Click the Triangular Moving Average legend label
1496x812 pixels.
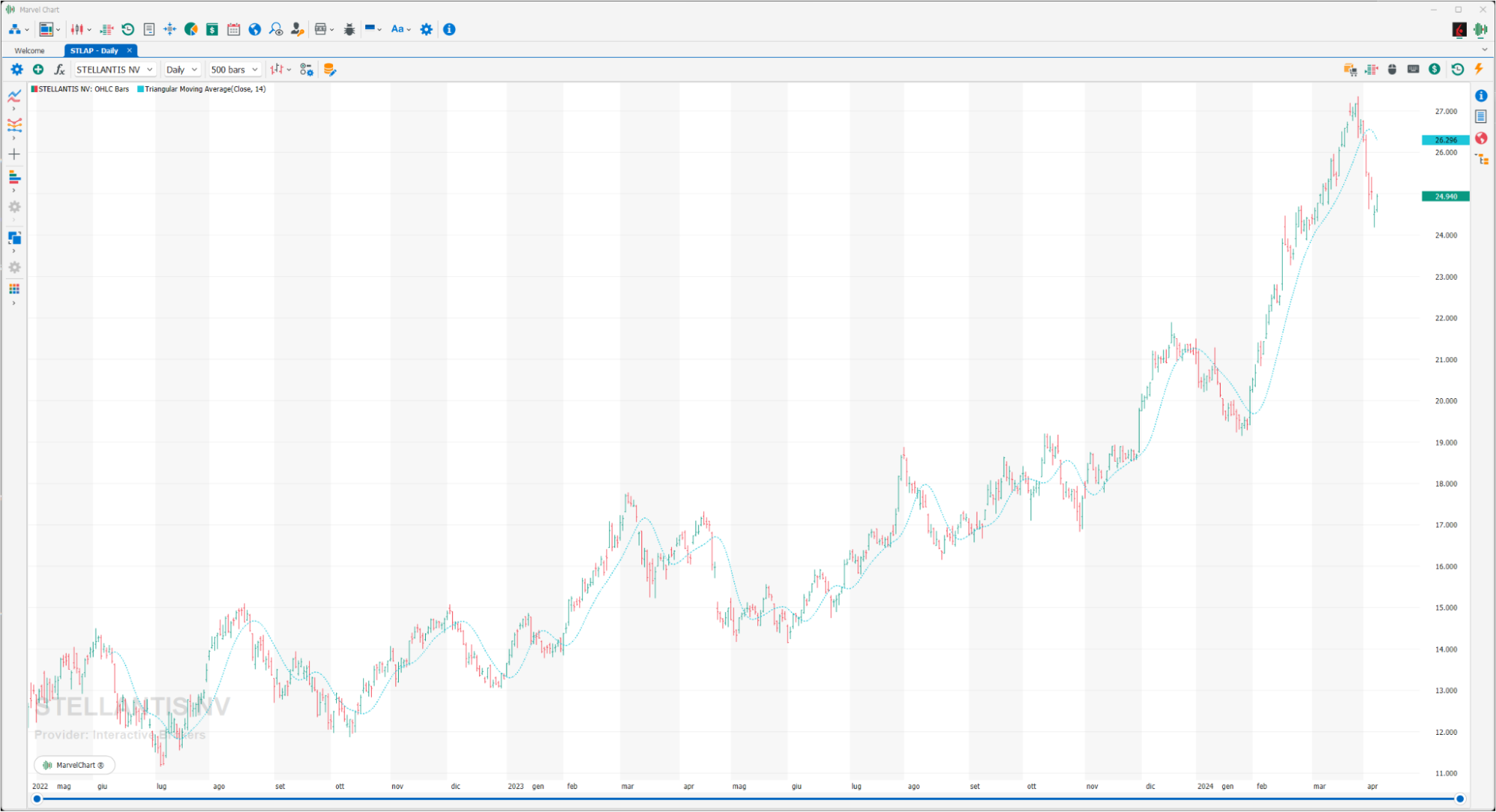202,89
